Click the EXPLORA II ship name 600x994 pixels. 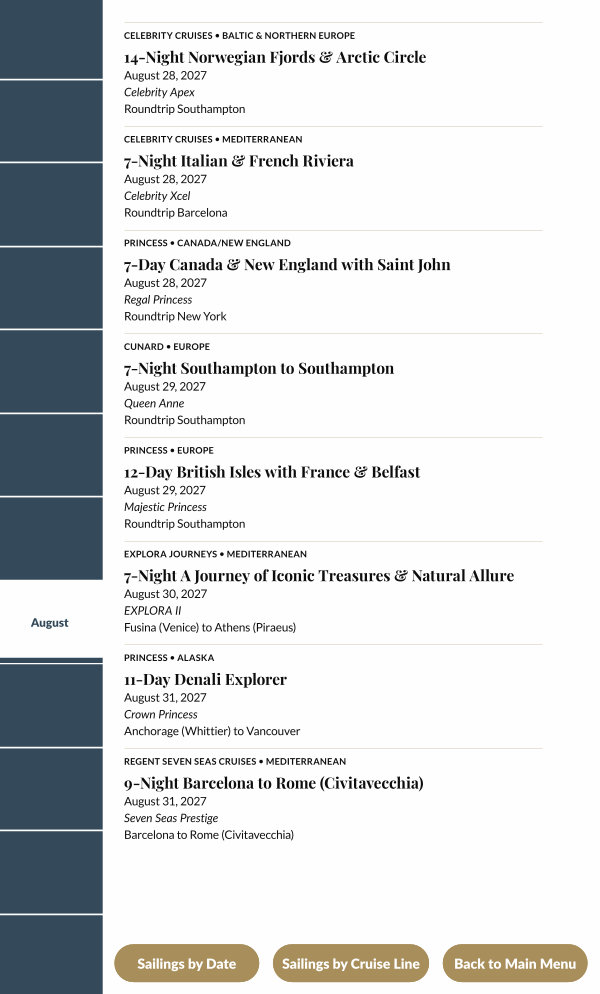[152, 611]
